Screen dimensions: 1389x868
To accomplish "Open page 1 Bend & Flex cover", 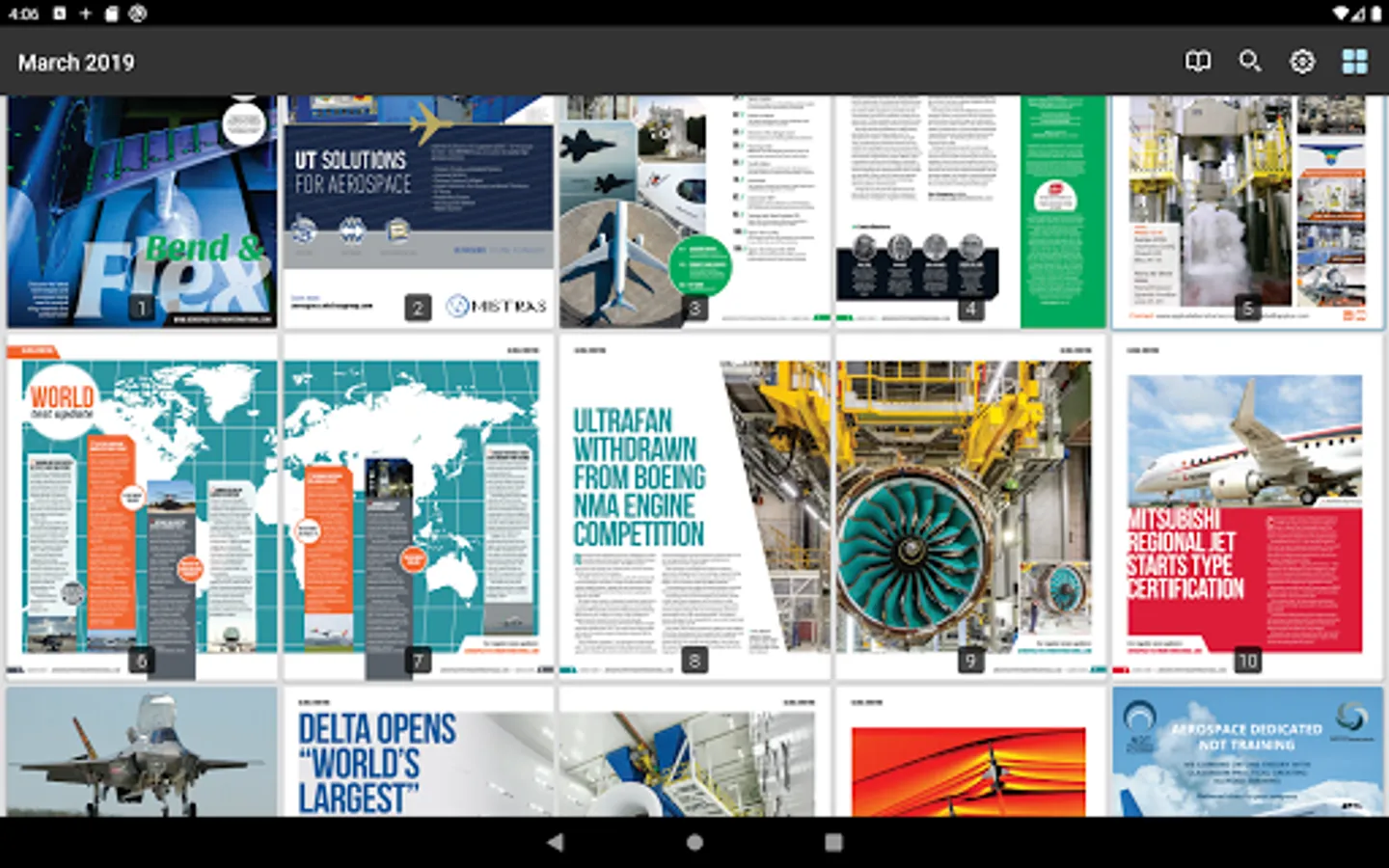I will pos(142,211).
